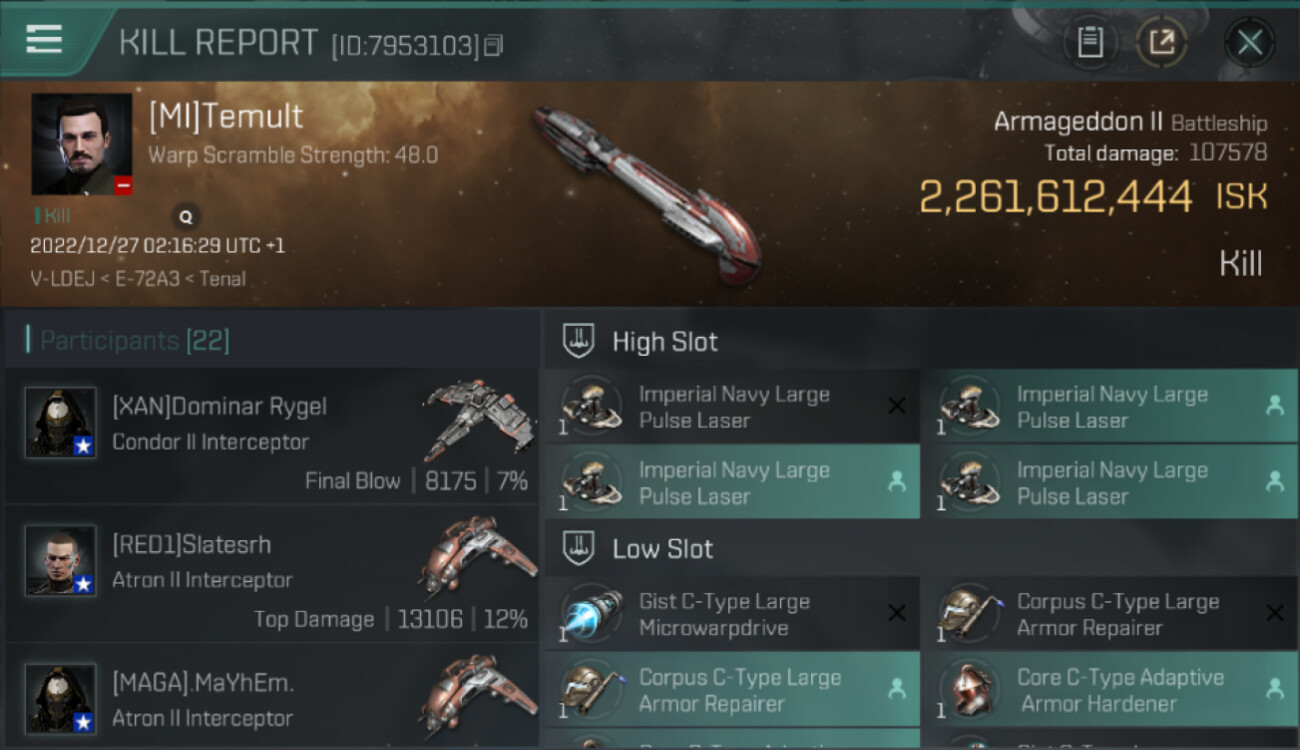Click the destroyed Corpus C-Type Large Armor Repairer
Image resolution: width=1300 pixels, height=750 pixels.
[1108, 614]
